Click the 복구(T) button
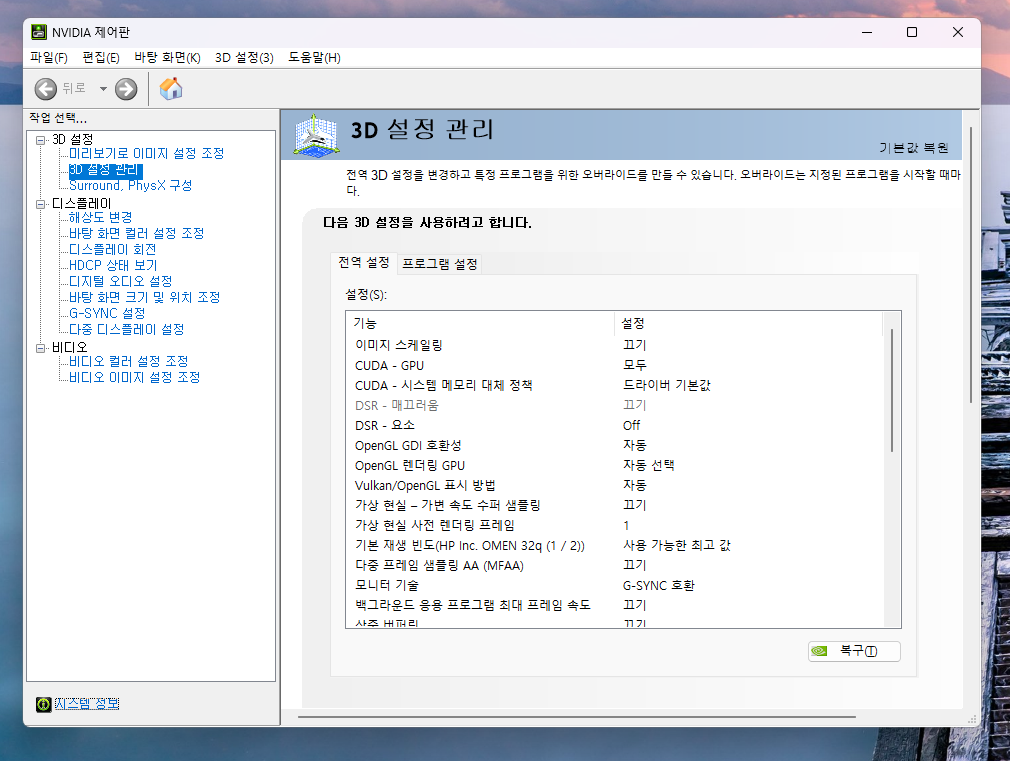Viewport: 1010px width, 761px height. point(854,651)
